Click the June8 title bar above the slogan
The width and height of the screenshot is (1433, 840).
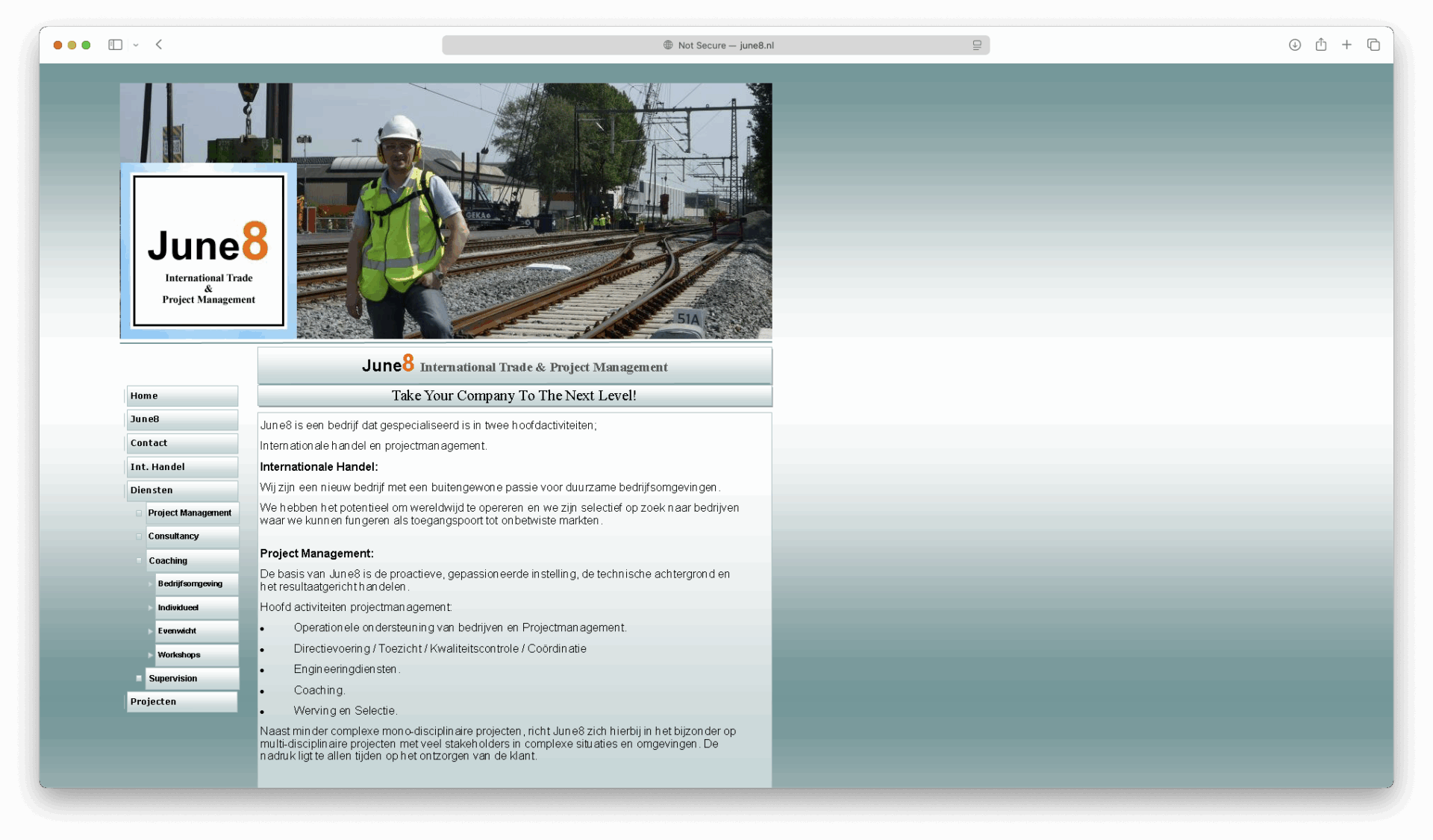coord(514,366)
